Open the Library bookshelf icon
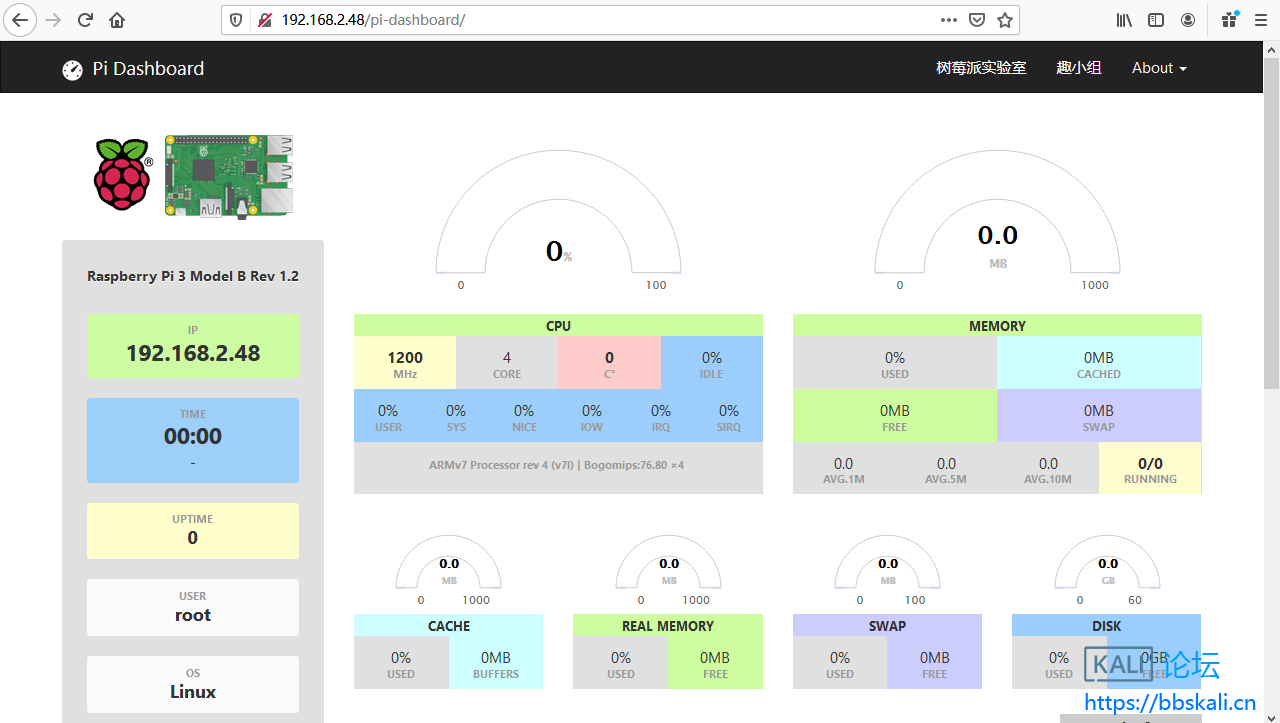Viewport: 1280px width, 723px height. point(1124,20)
